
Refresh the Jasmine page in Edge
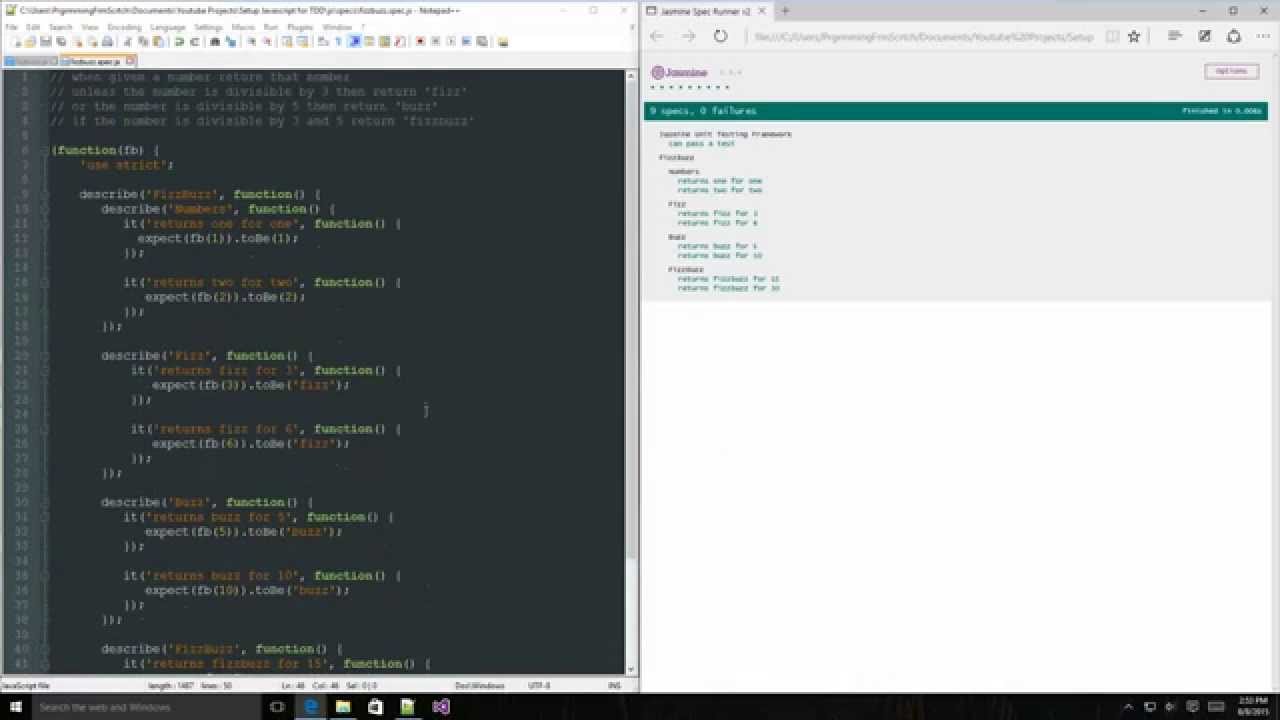tap(720, 36)
